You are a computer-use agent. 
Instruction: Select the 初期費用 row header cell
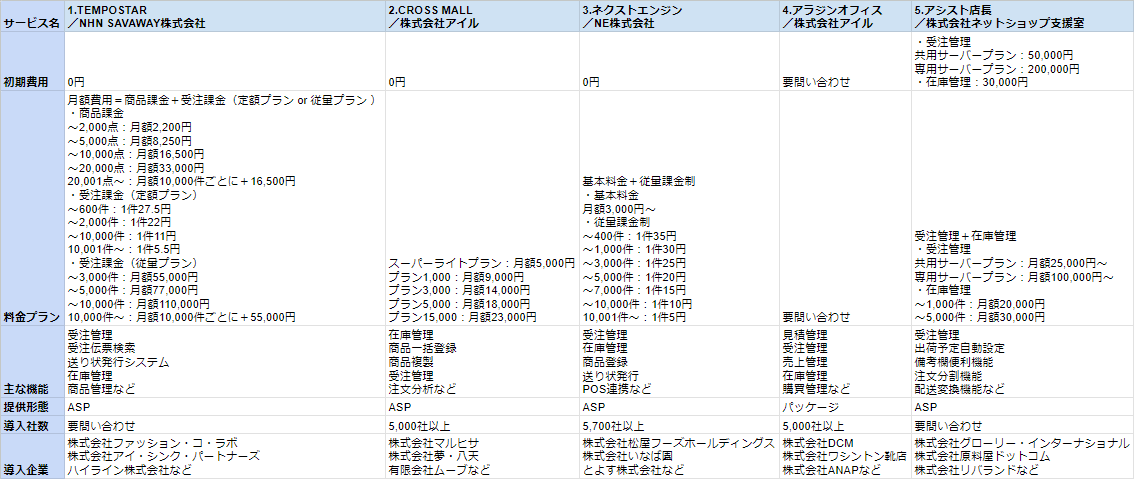(x=33, y=62)
